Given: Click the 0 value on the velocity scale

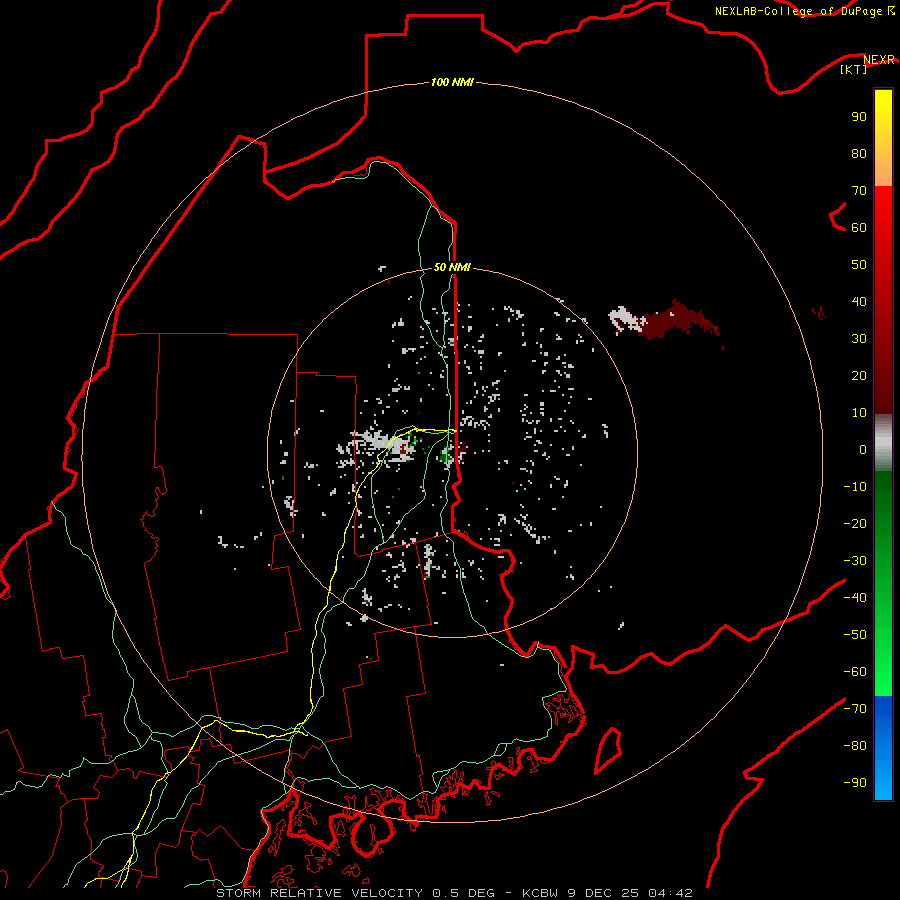Looking at the screenshot, I should click(863, 449).
